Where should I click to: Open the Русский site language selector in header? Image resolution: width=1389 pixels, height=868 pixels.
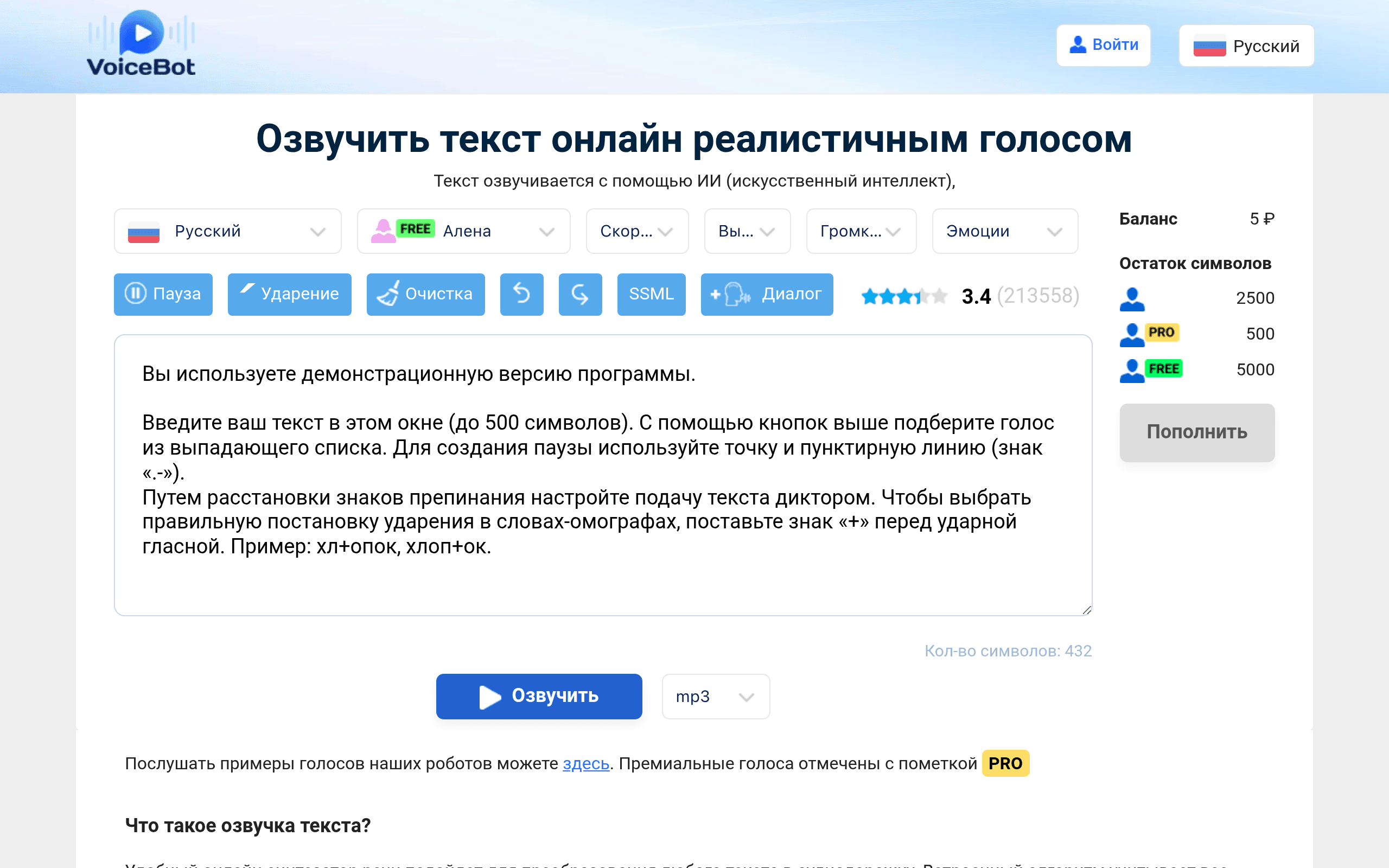[1246, 46]
